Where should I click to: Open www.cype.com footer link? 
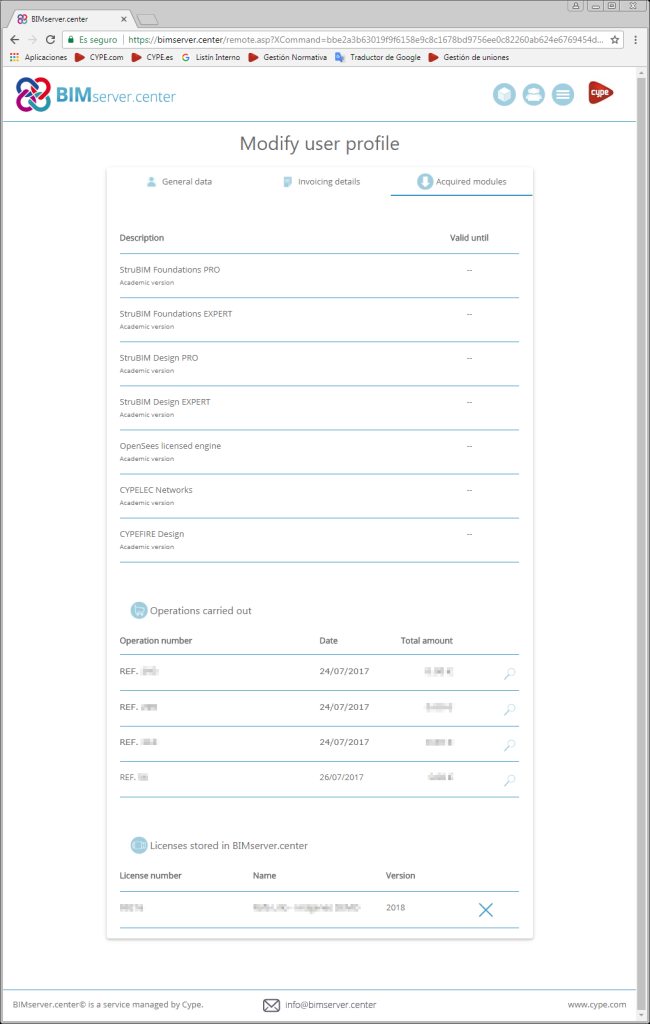pyautogui.click(x=597, y=1005)
